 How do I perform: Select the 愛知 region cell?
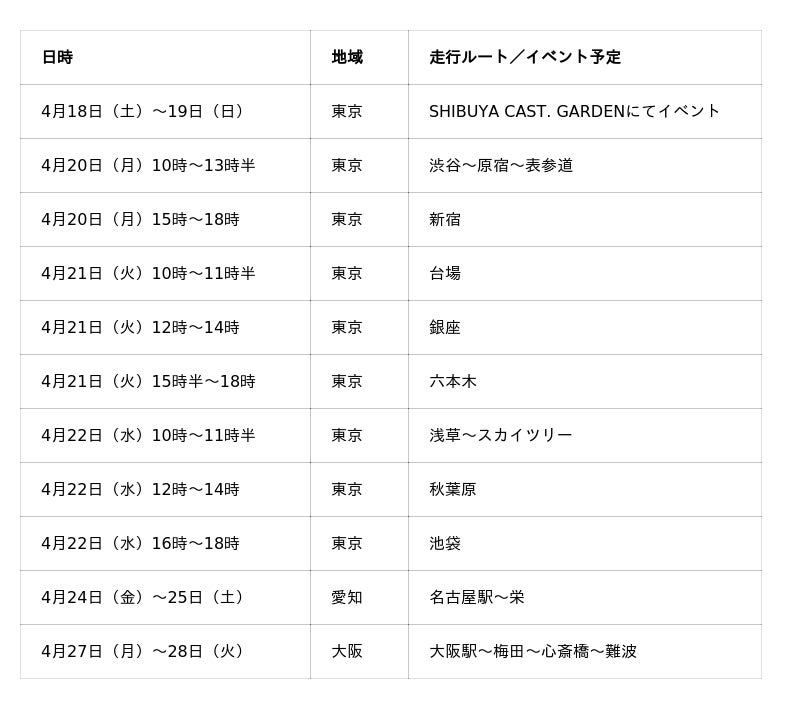point(347,598)
